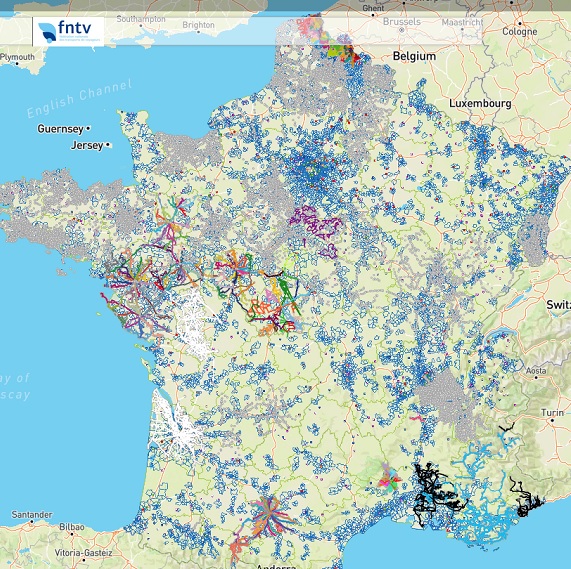Click the Santander city label
The image size is (571, 569).
[32, 515]
